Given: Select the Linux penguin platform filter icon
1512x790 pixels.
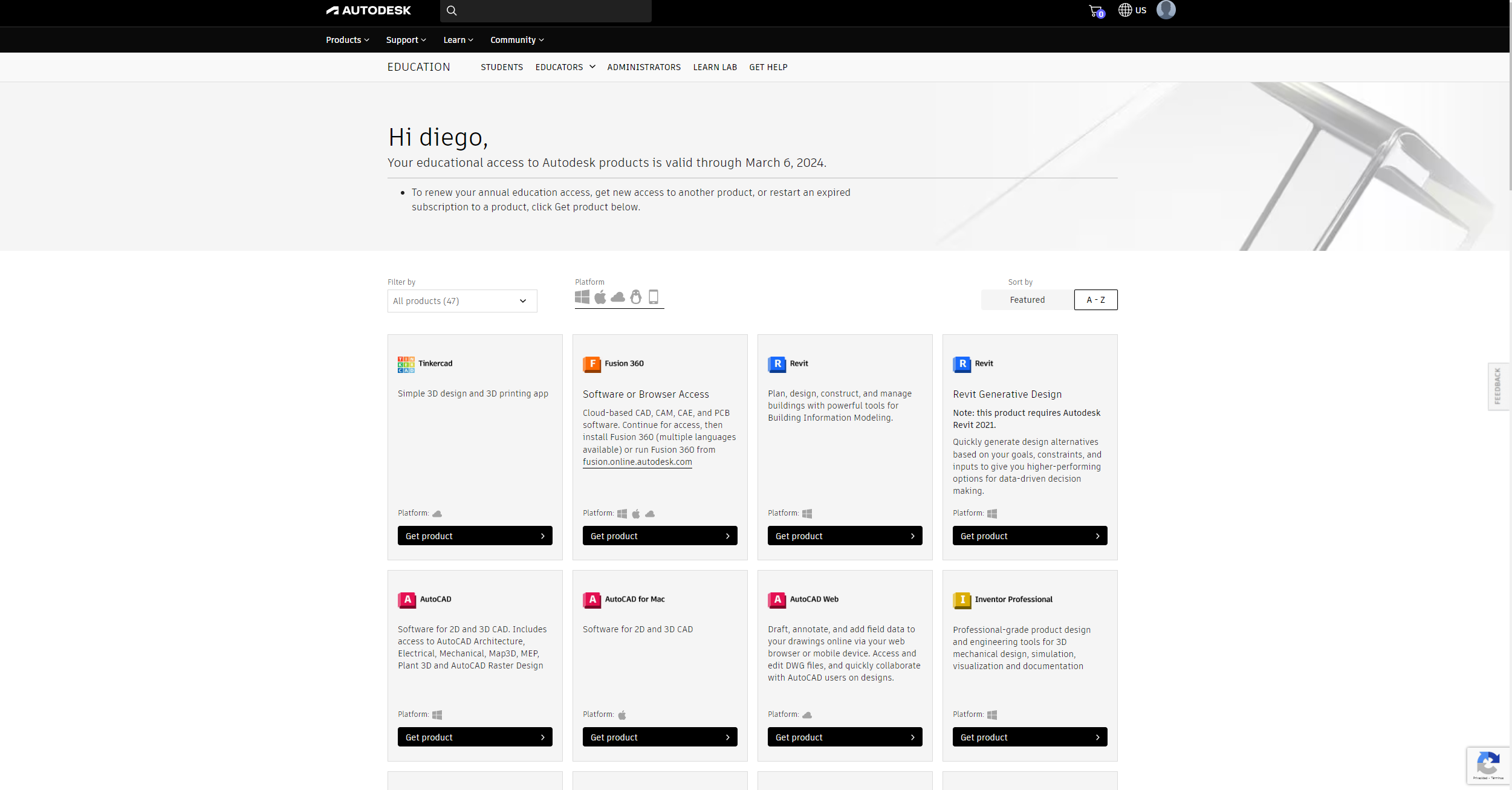Looking at the screenshot, I should coord(635,297).
